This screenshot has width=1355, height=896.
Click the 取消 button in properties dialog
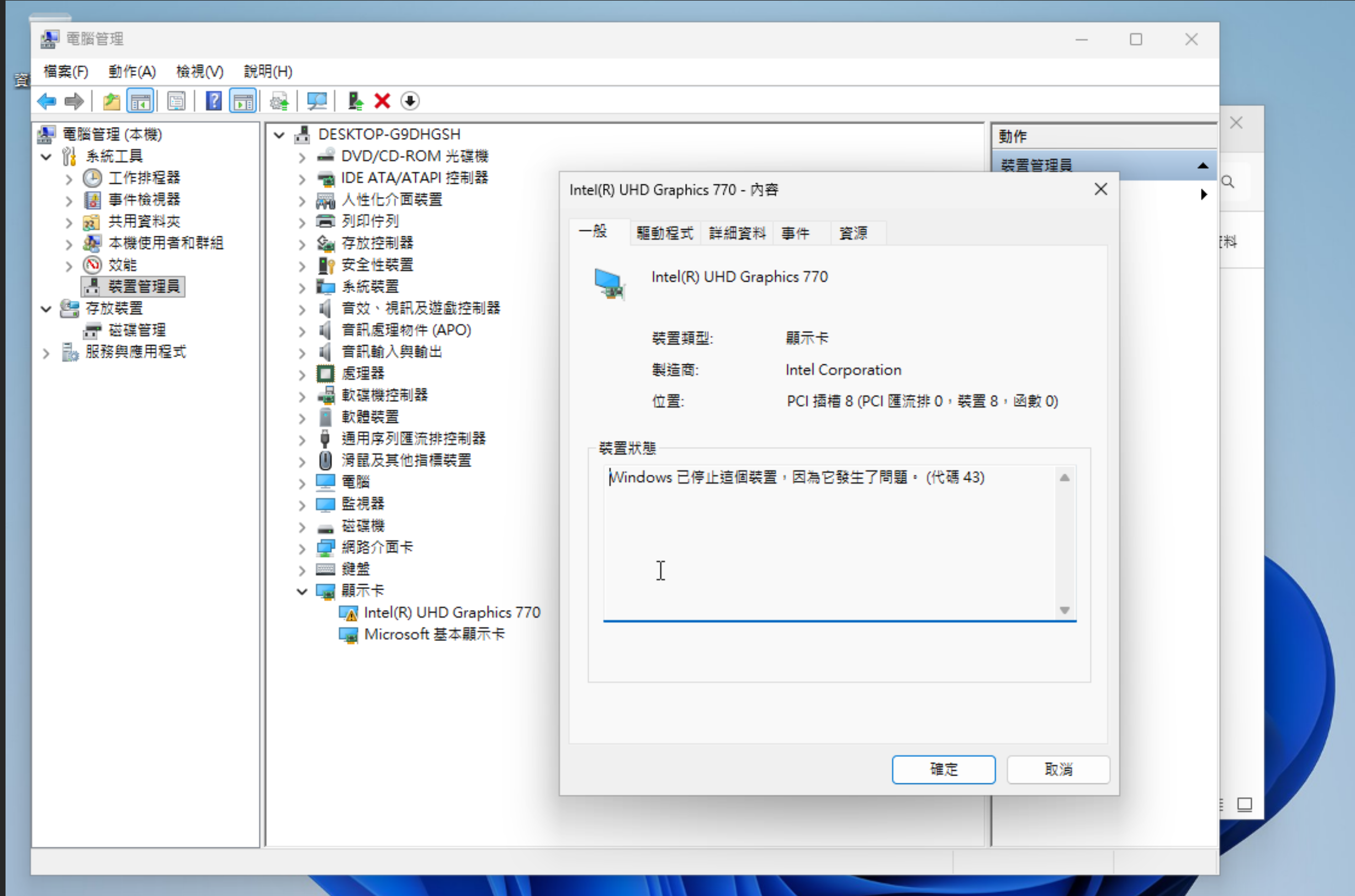pyautogui.click(x=1058, y=769)
